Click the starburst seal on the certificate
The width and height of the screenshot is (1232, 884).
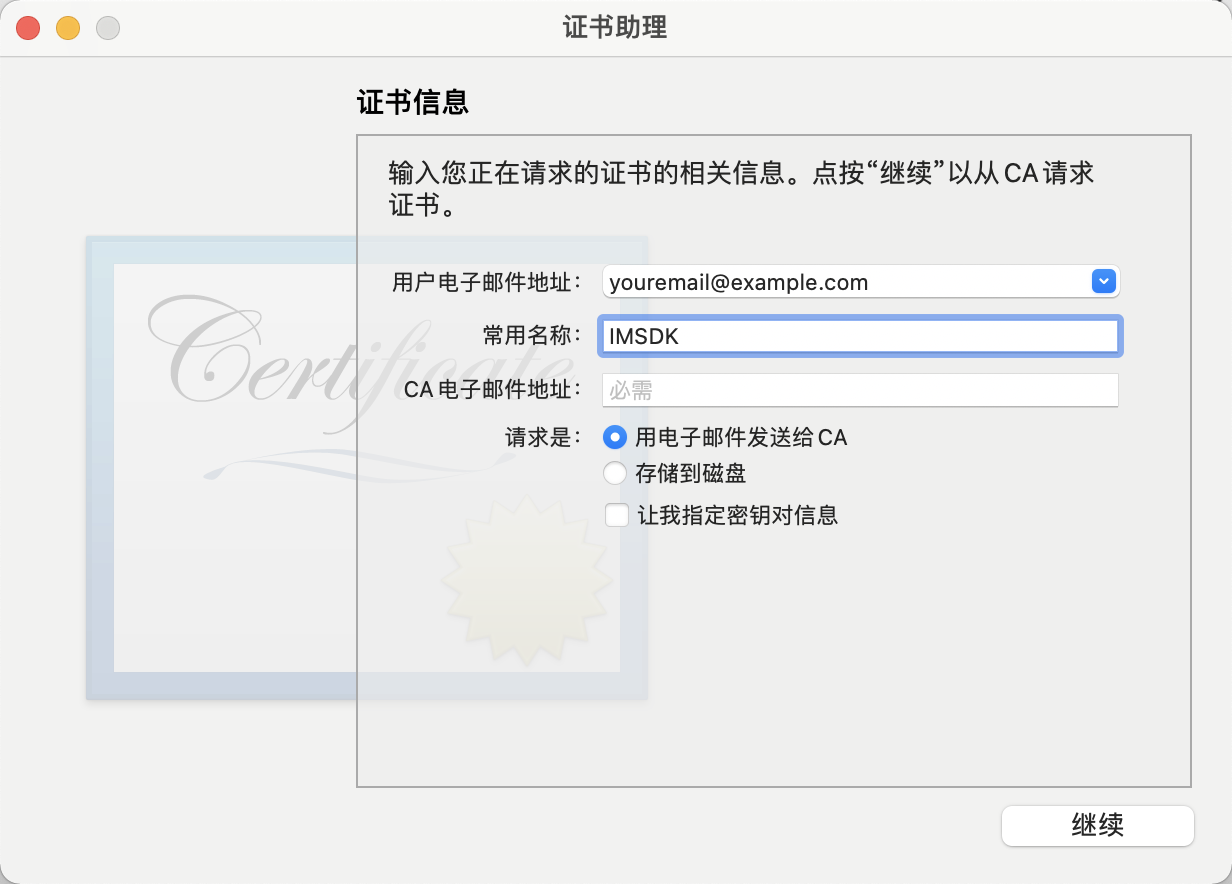click(526, 580)
